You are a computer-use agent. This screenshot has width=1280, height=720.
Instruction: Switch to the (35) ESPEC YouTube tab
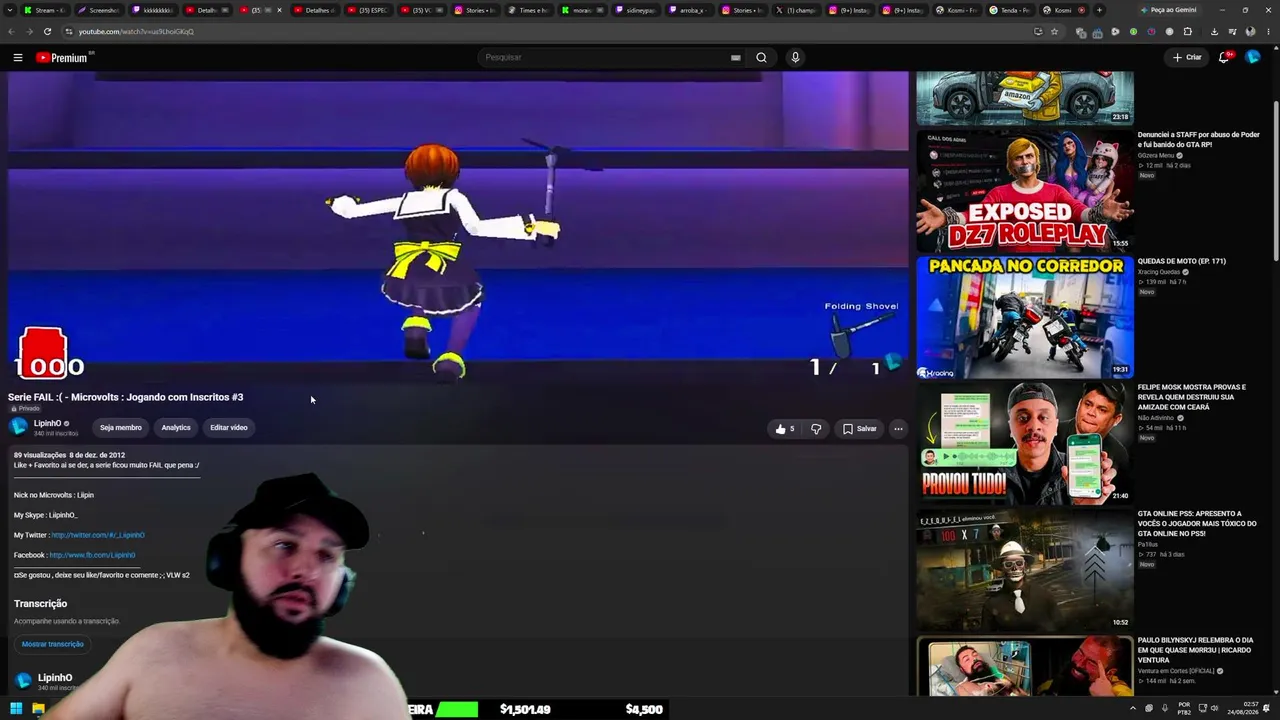tap(368, 10)
